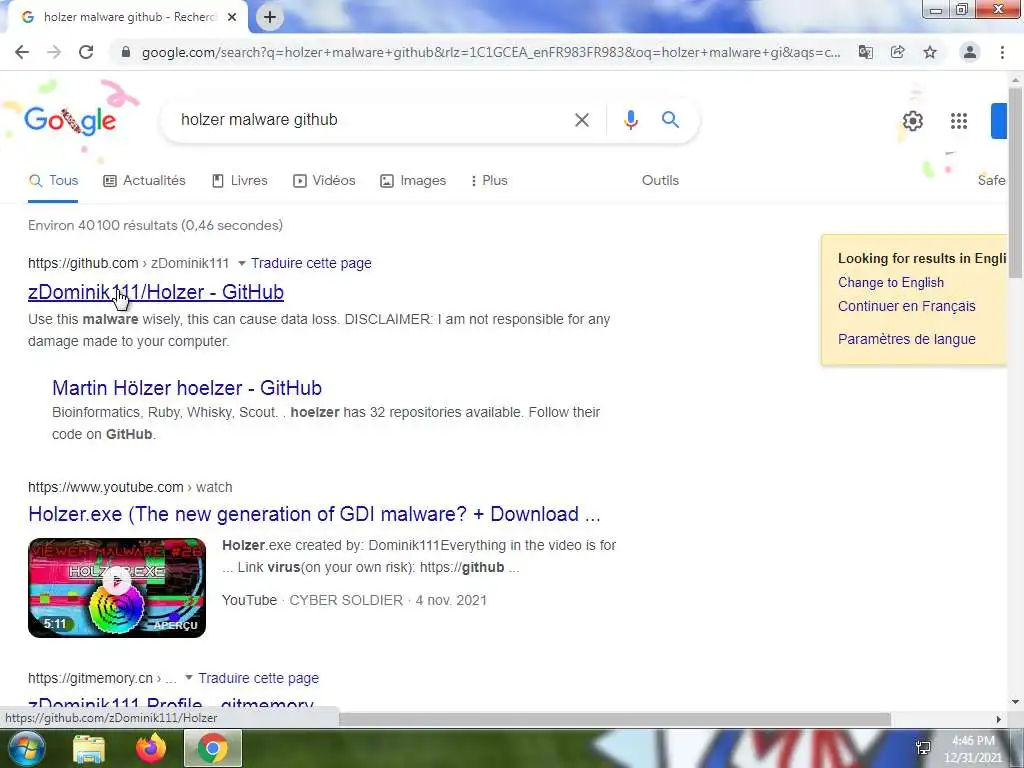Open Google search settings gear
Viewport: 1024px width, 768px height.
pyautogui.click(x=913, y=121)
